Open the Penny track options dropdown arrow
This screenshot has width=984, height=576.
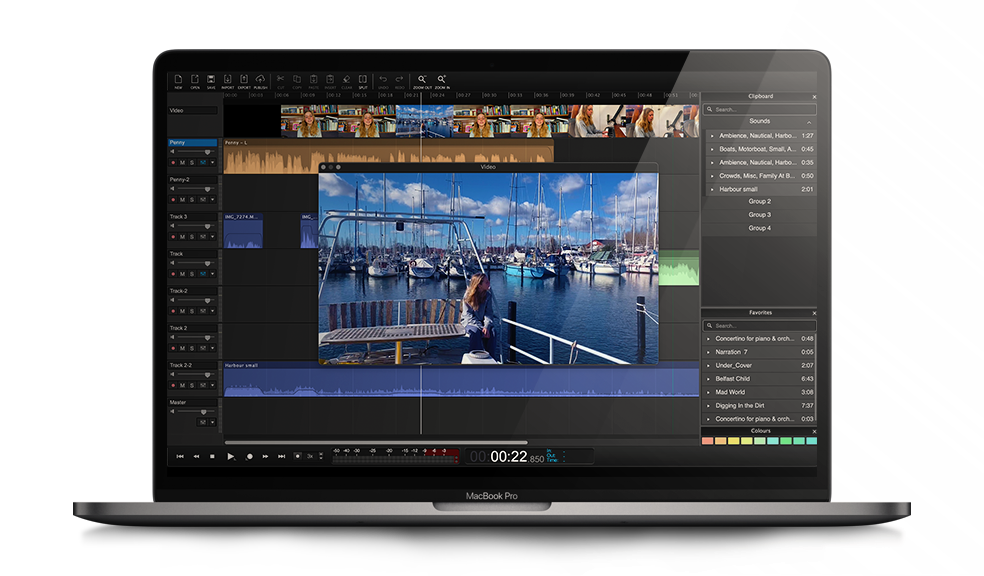click(x=212, y=162)
